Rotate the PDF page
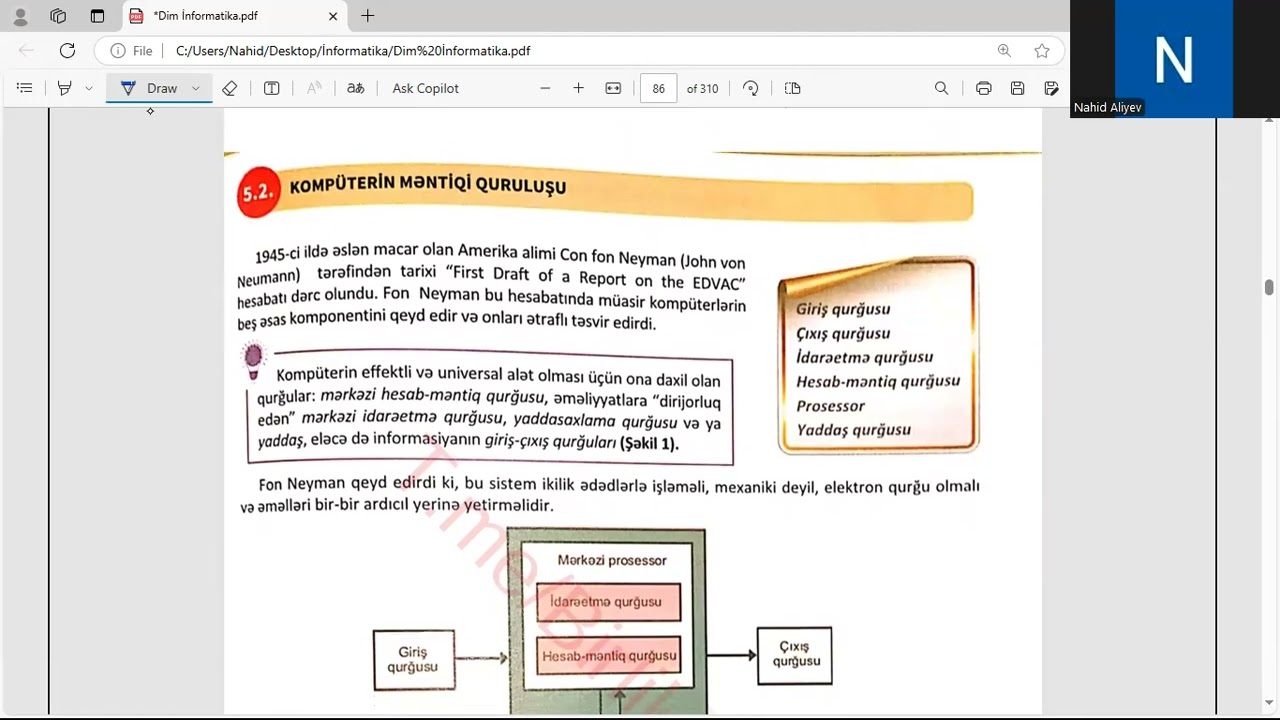 (751, 88)
